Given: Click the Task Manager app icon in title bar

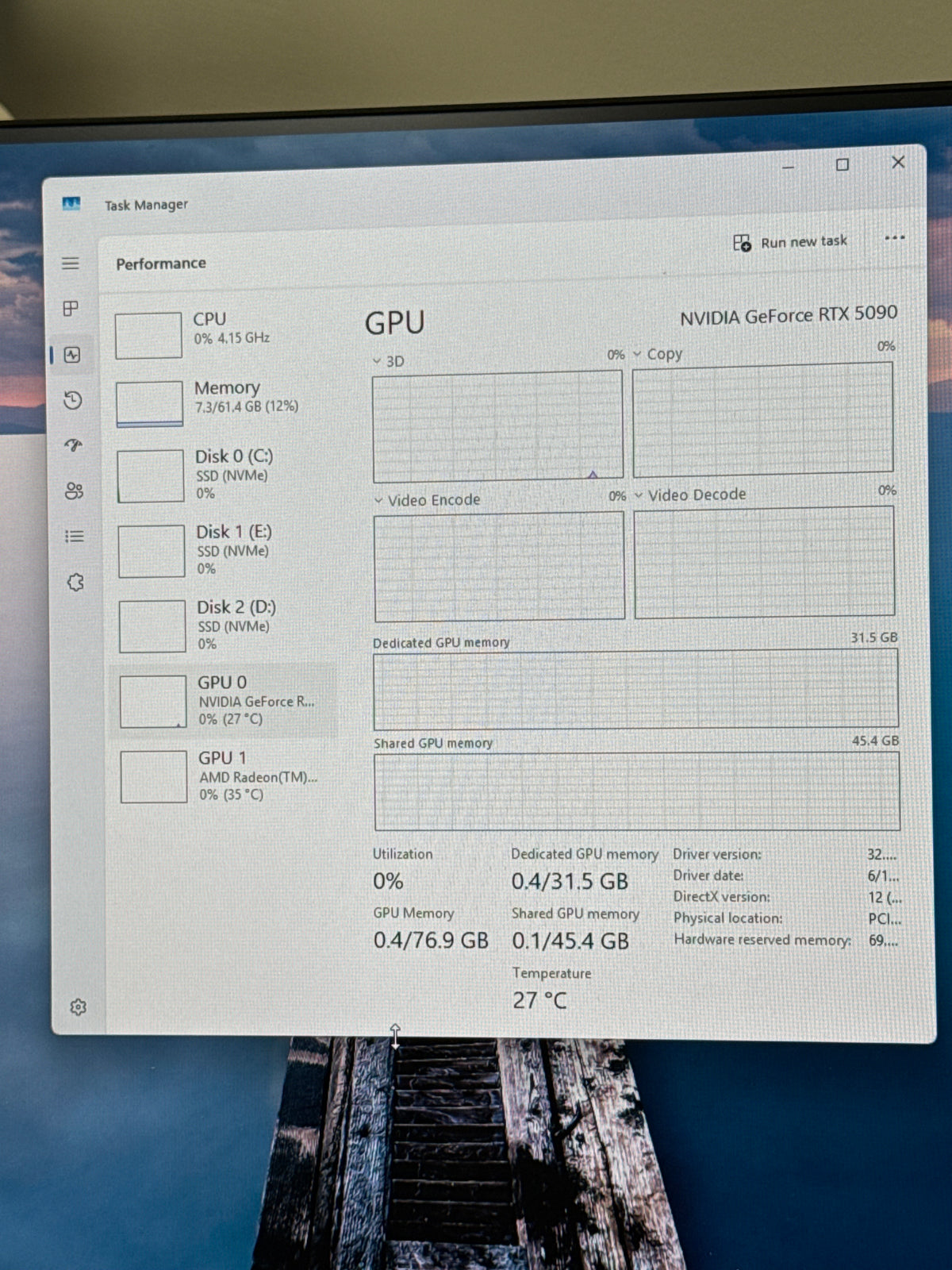Looking at the screenshot, I should [71, 204].
